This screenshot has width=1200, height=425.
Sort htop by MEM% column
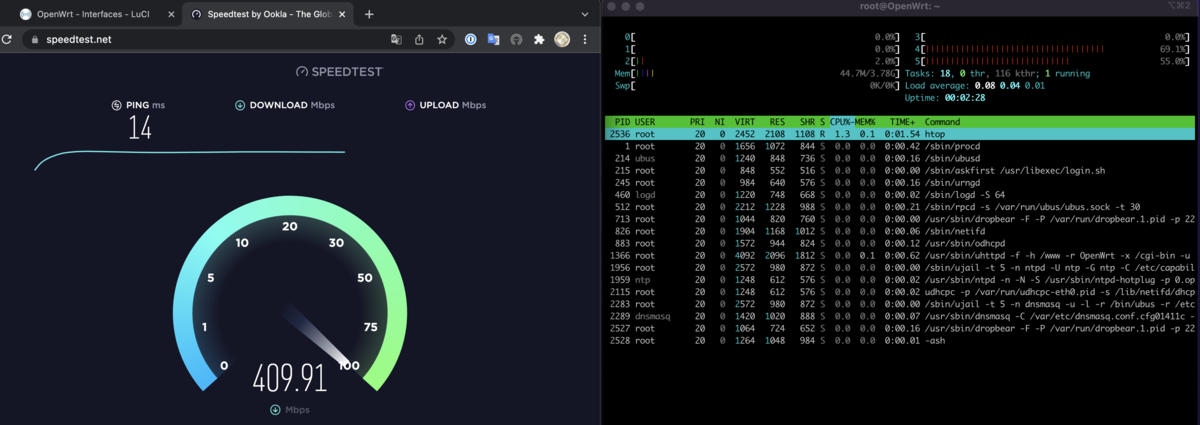coord(864,122)
